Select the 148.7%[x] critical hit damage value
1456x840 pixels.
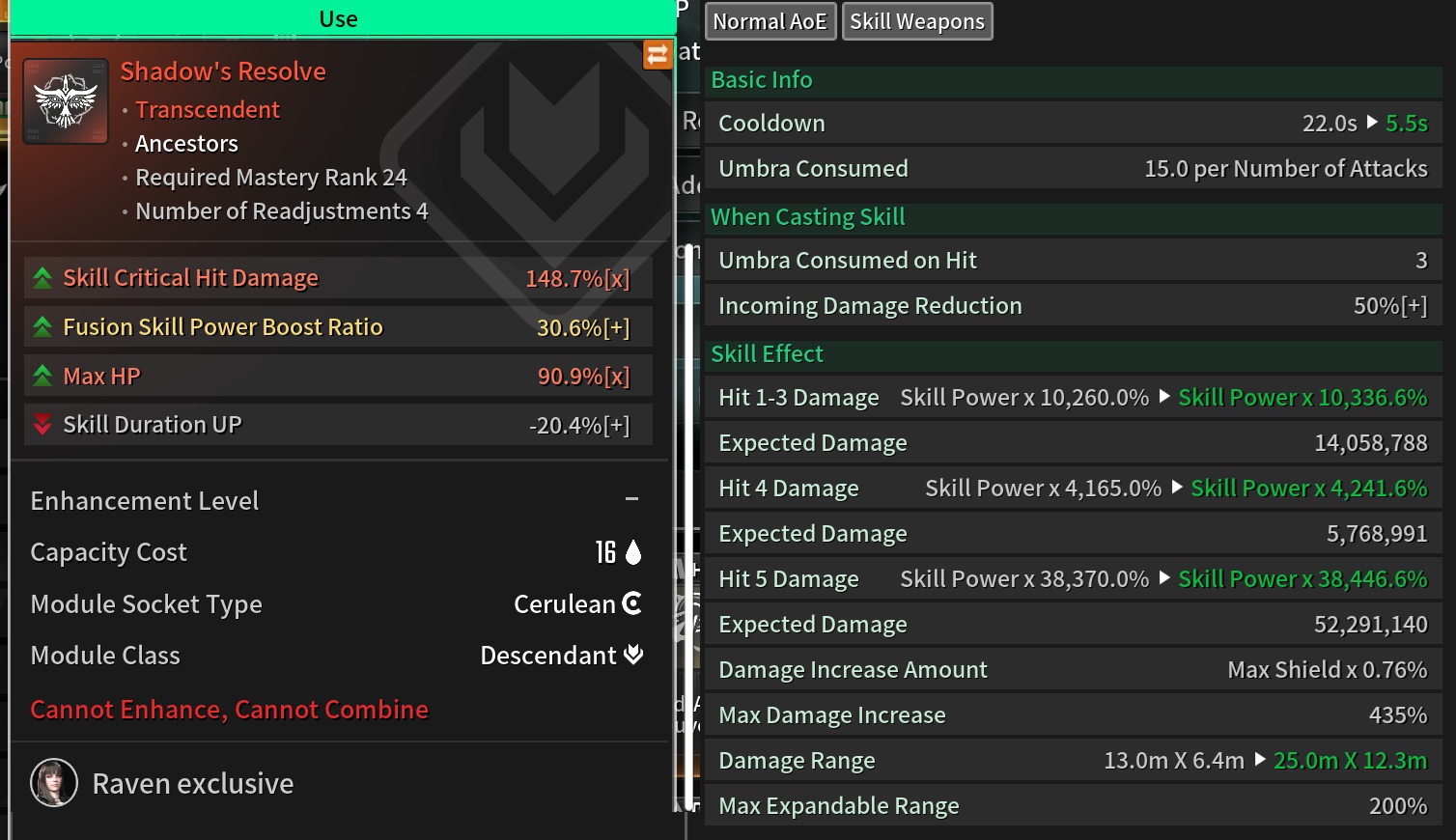point(577,279)
